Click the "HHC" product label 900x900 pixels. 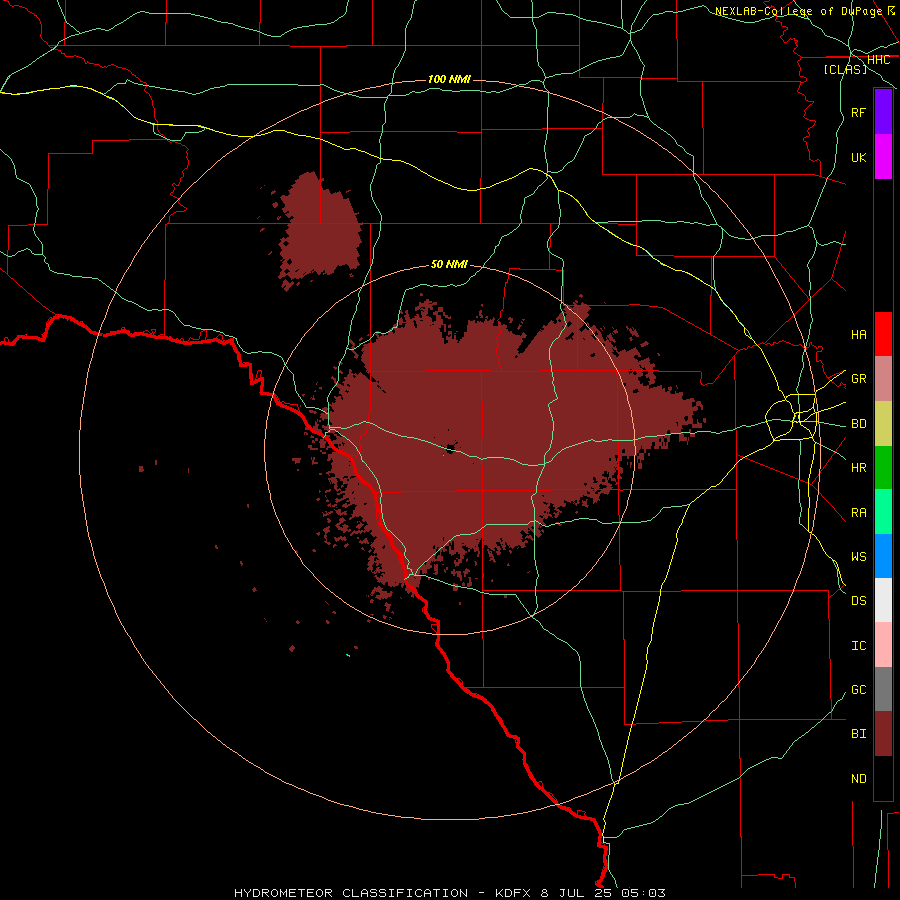pyautogui.click(x=878, y=60)
